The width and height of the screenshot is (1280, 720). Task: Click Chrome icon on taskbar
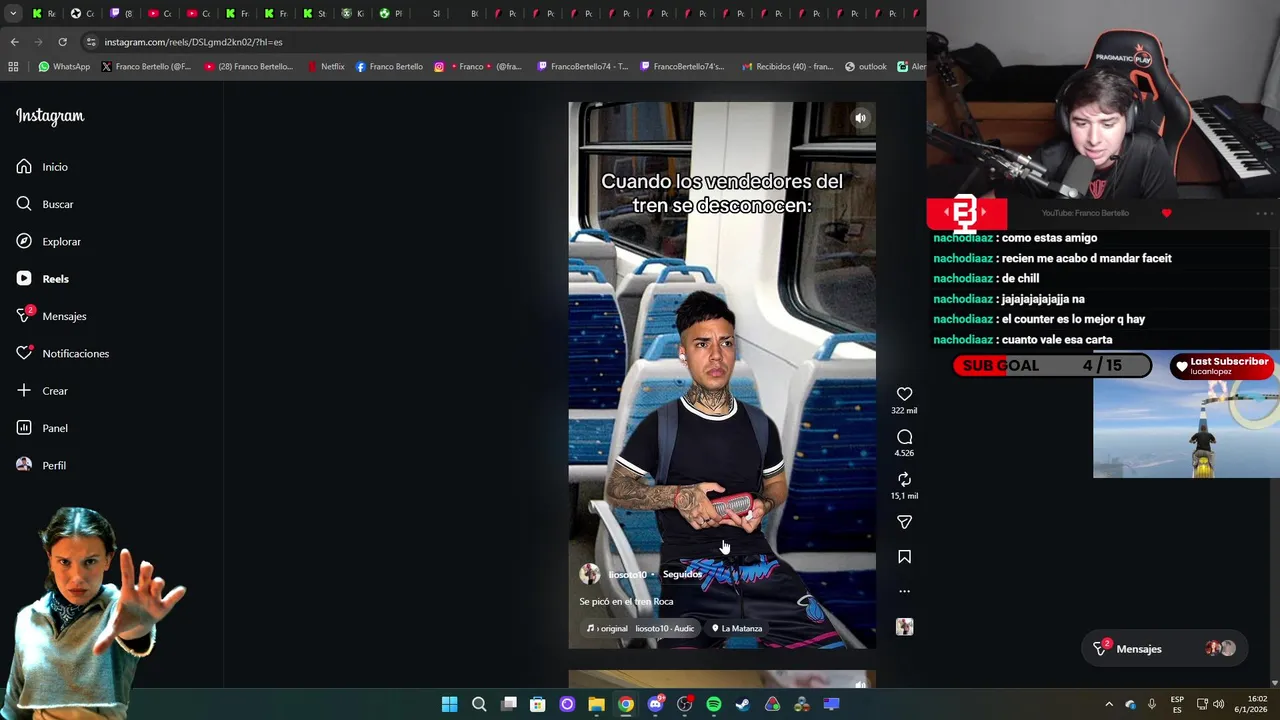(626, 704)
